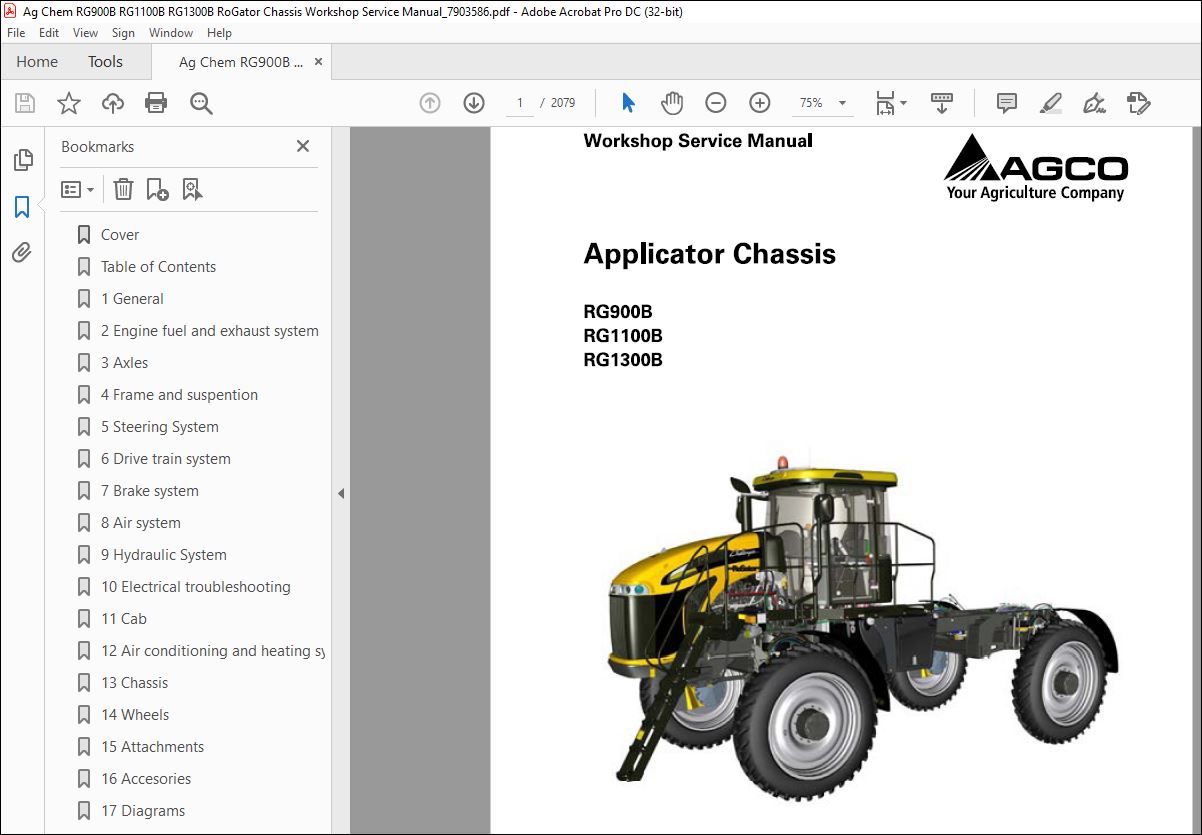The width and height of the screenshot is (1202, 835).
Task: Open the File menu
Action: click(x=16, y=33)
